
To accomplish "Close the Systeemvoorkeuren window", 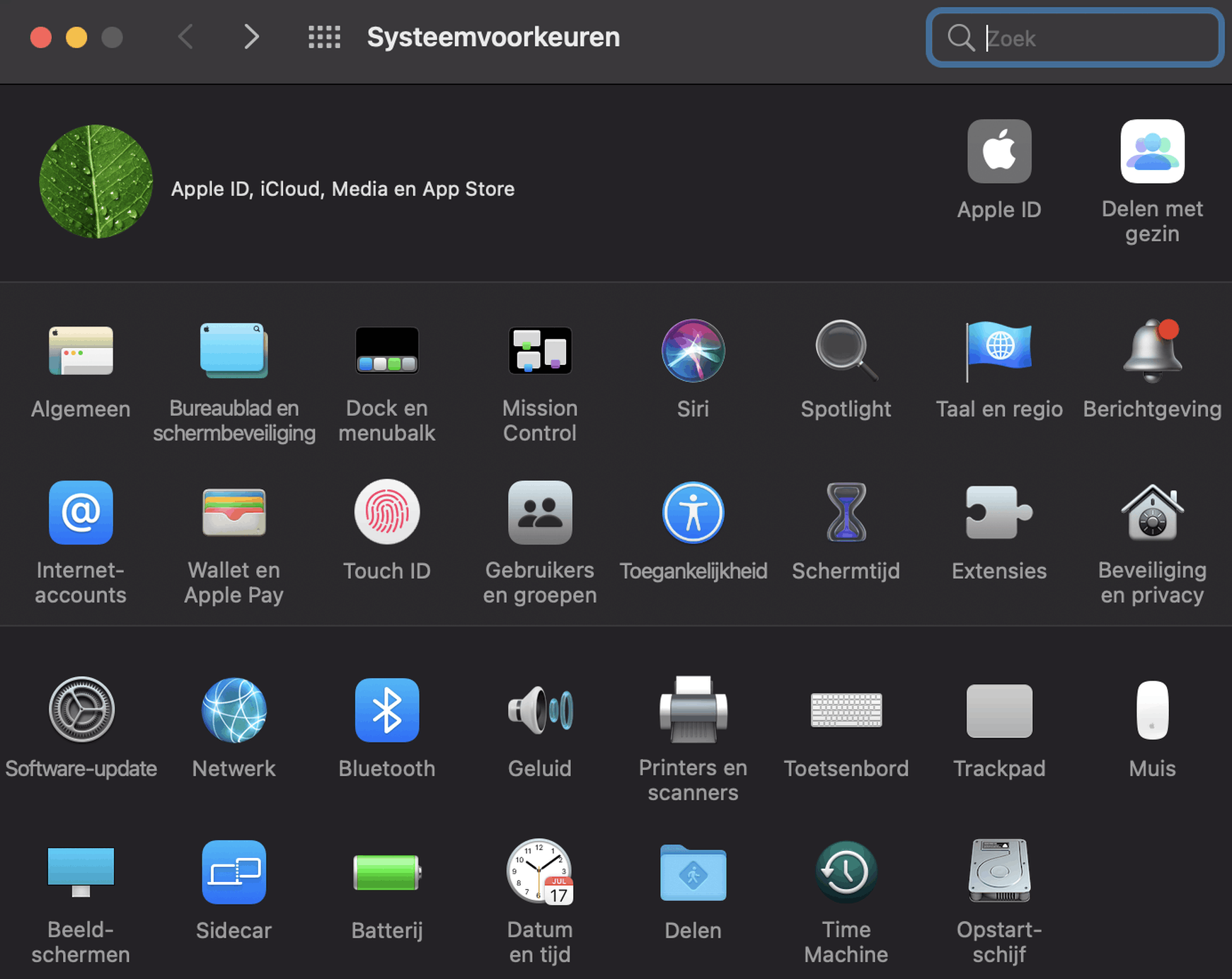I will click(x=41, y=37).
